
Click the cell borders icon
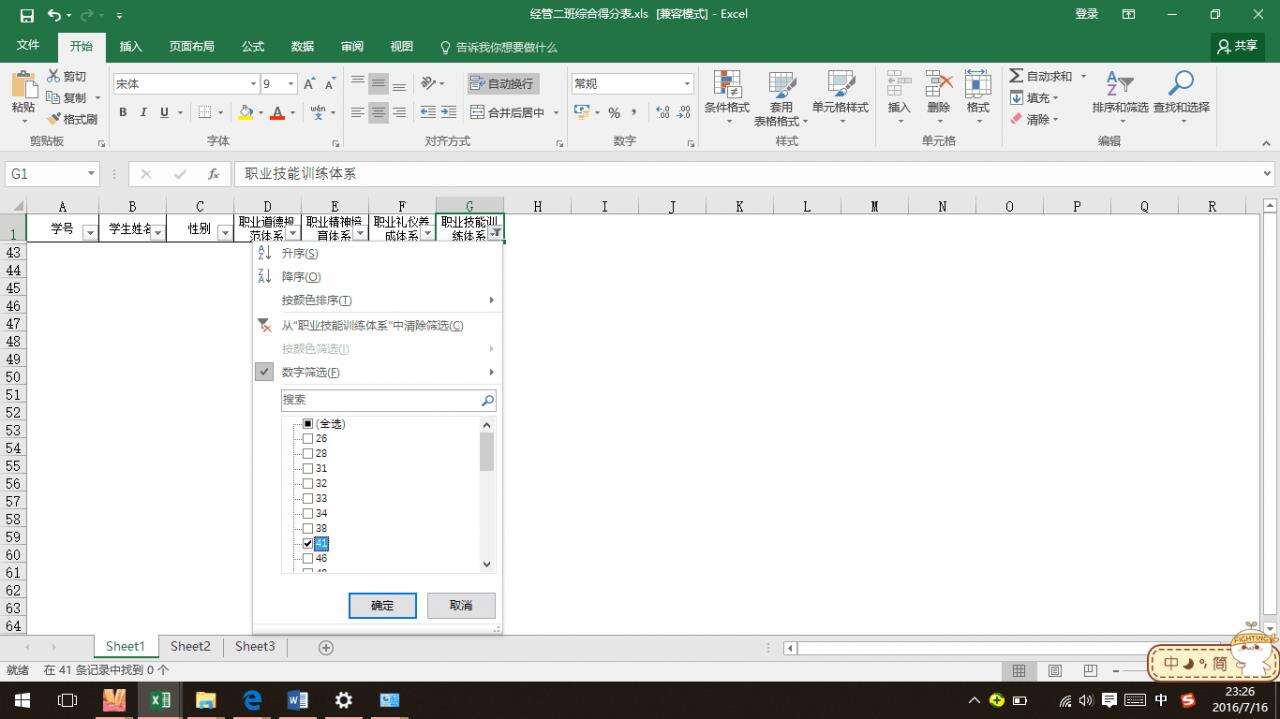pos(204,112)
